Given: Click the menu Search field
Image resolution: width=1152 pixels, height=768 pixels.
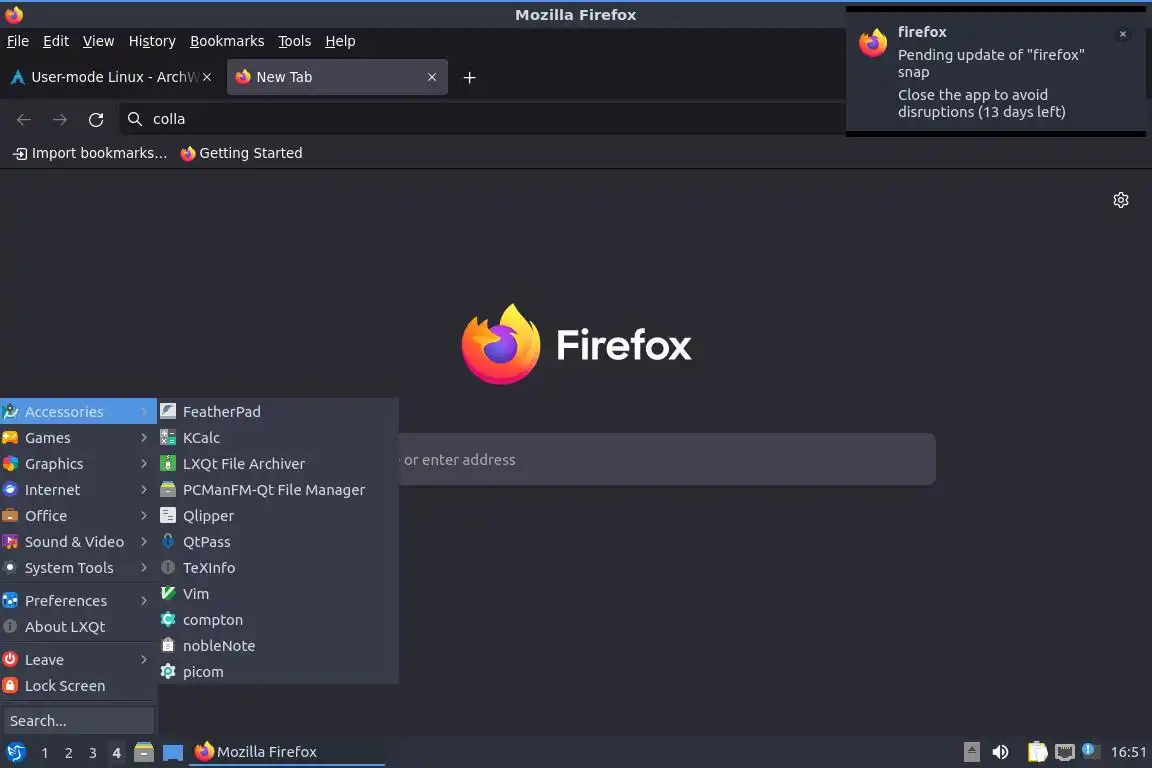Looking at the screenshot, I should 79,721.
